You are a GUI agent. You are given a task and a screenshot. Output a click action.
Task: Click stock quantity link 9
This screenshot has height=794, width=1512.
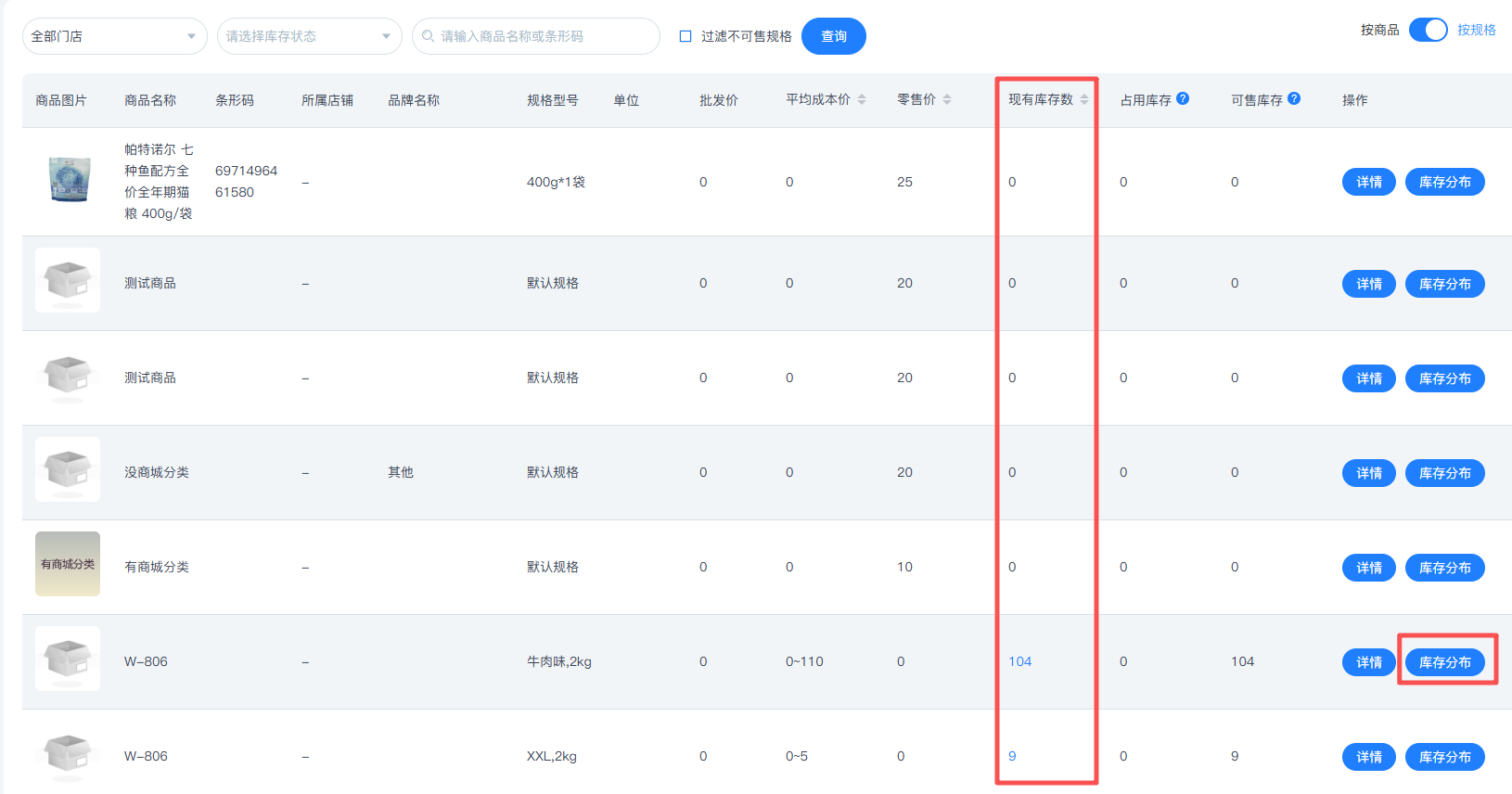click(1012, 756)
